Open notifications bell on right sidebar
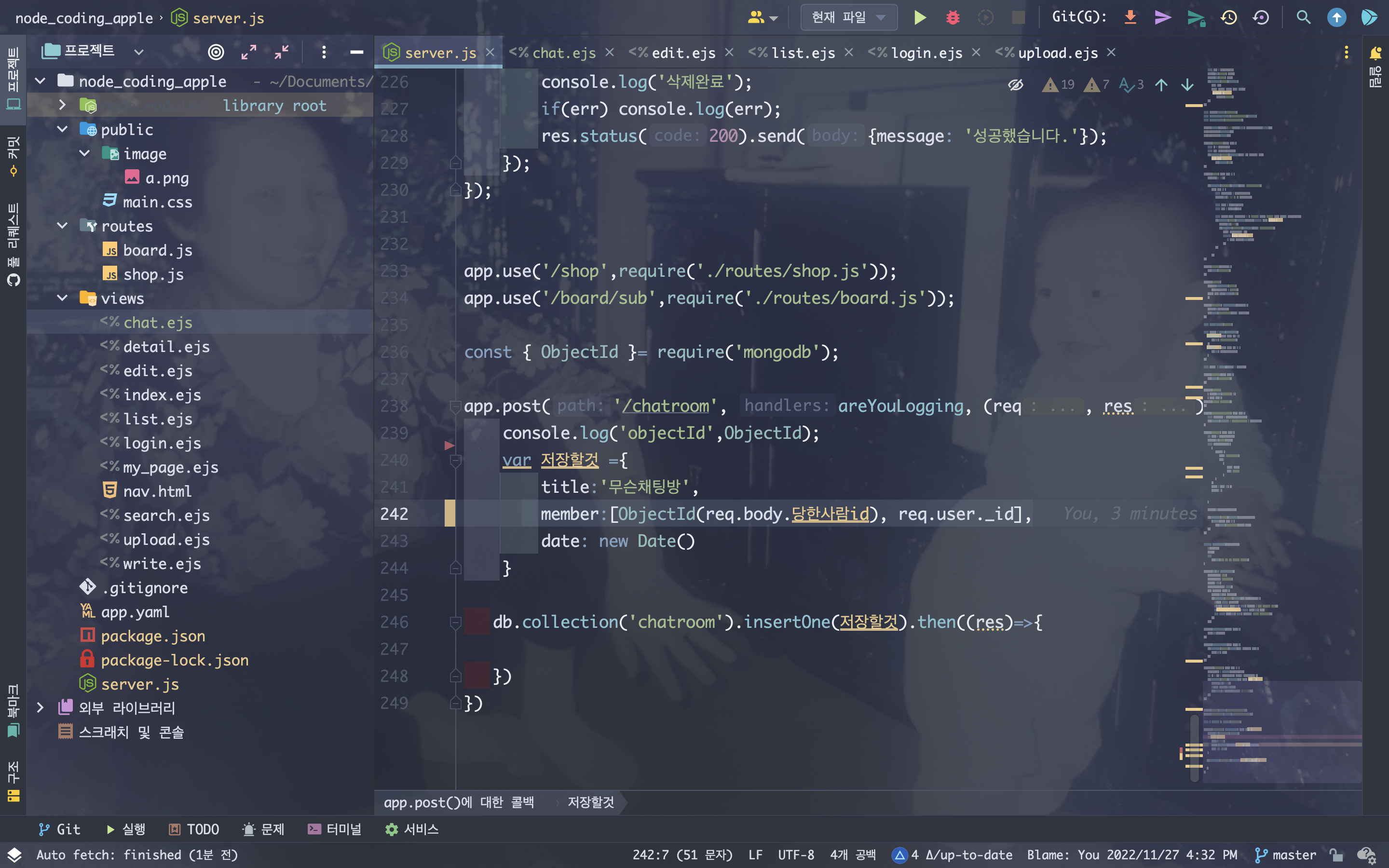This screenshot has width=1389, height=868. (1375, 54)
